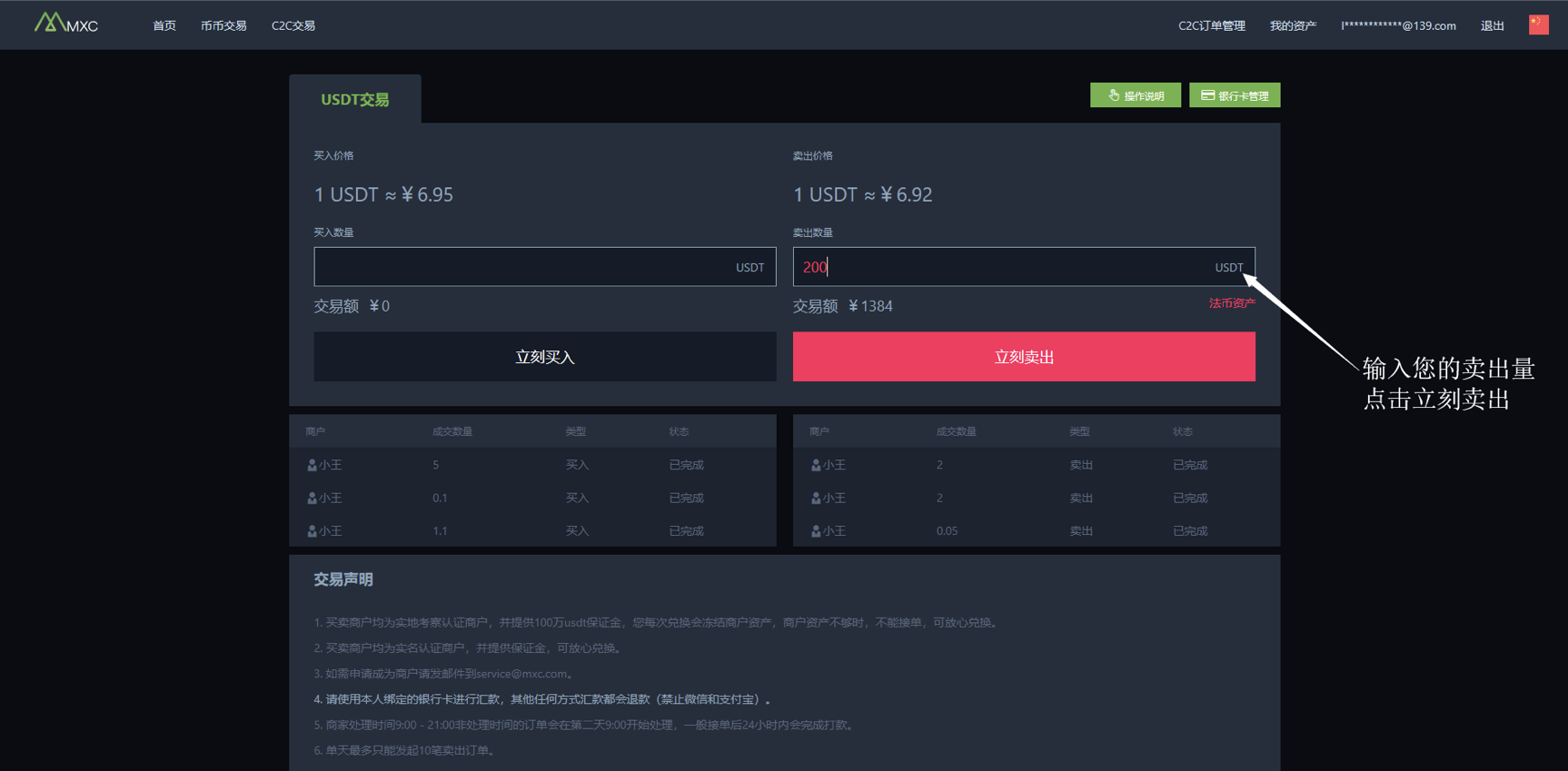Open the 首页 menu item

(x=164, y=25)
